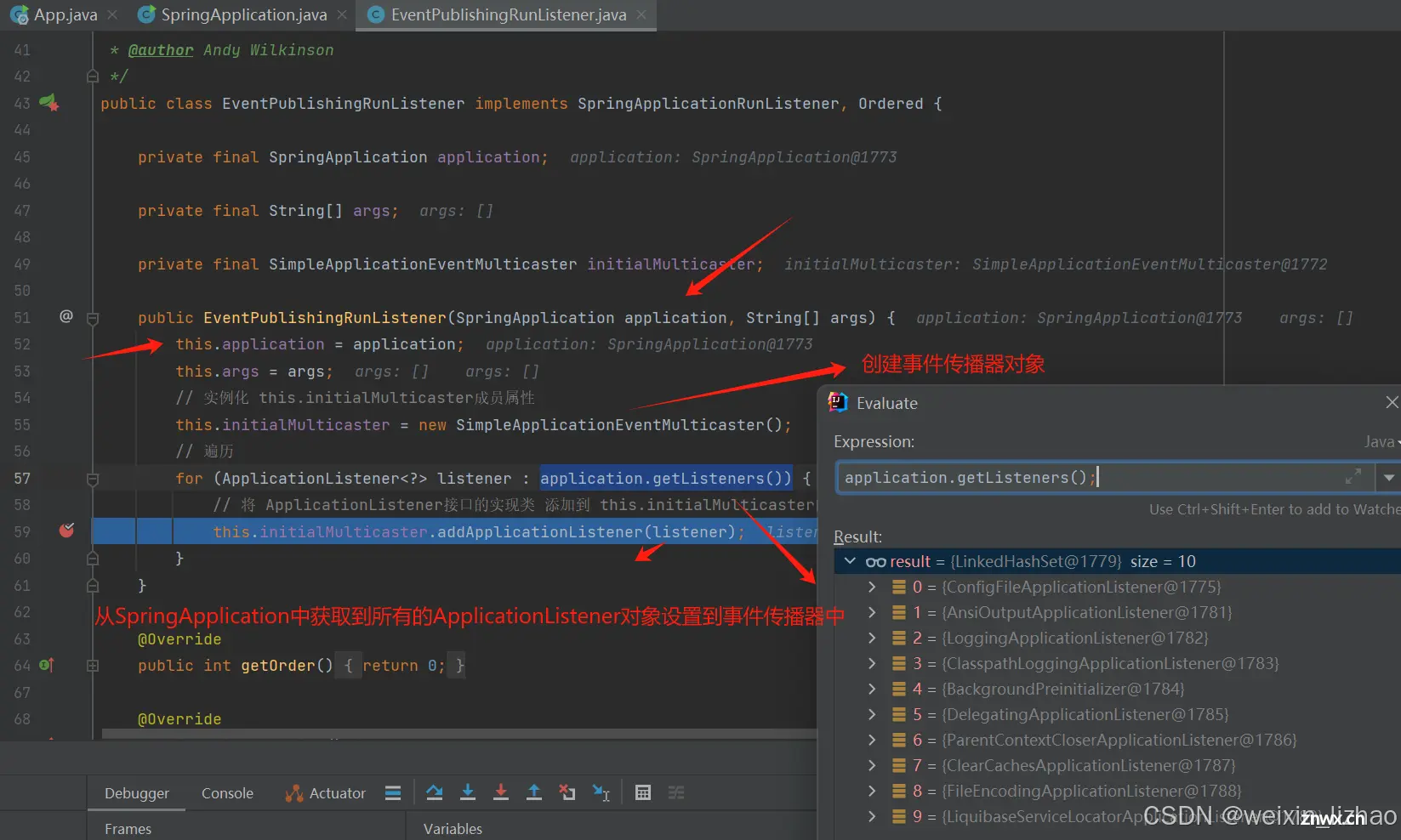Close the SpringApplication.java tab
The height and width of the screenshot is (840, 1401).
[342, 14]
